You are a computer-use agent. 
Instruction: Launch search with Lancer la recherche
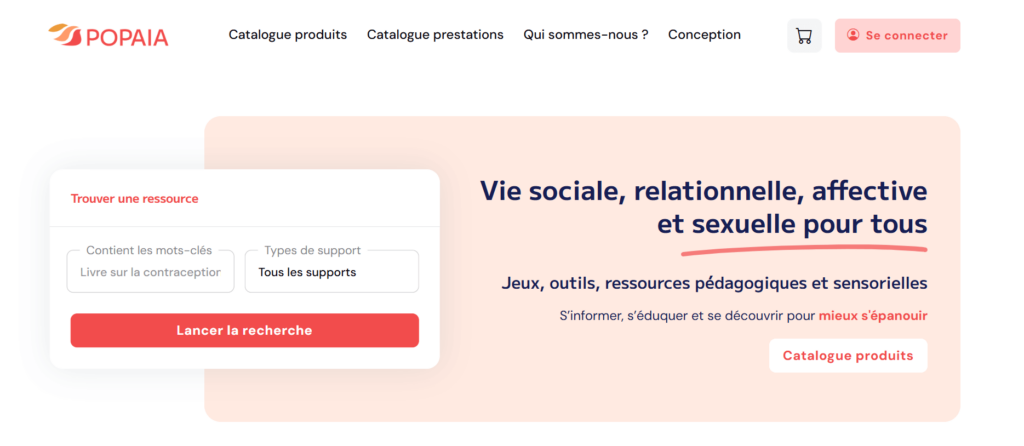pos(244,330)
